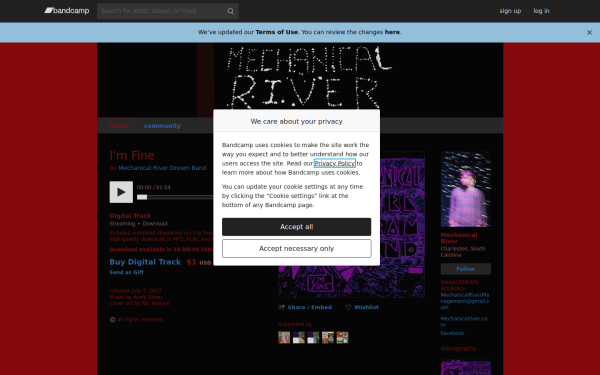The width and height of the screenshot is (600, 375).
Task: Click the Share arrow icon
Action: [282, 307]
